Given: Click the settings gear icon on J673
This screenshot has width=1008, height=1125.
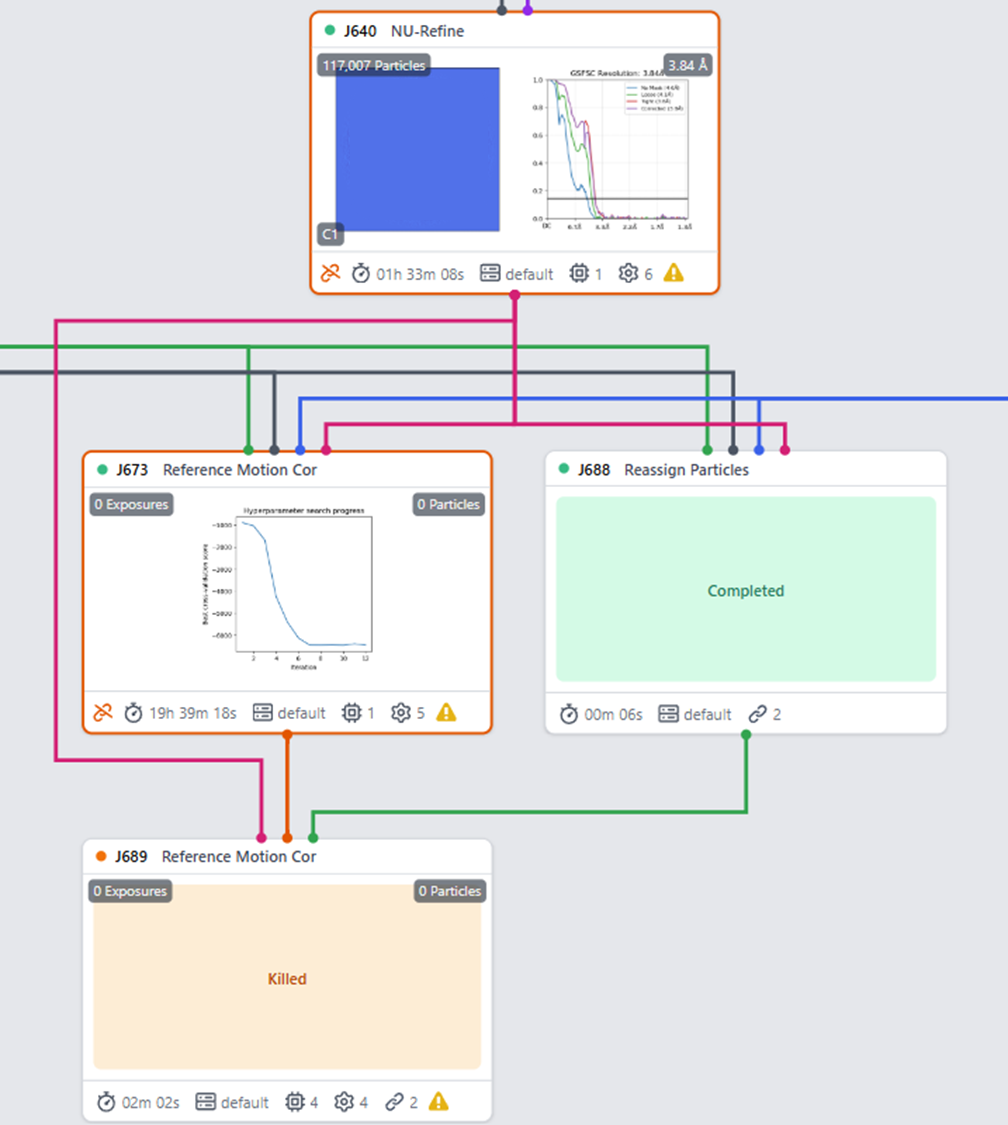Looking at the screenshot, I should coord(401,713).
